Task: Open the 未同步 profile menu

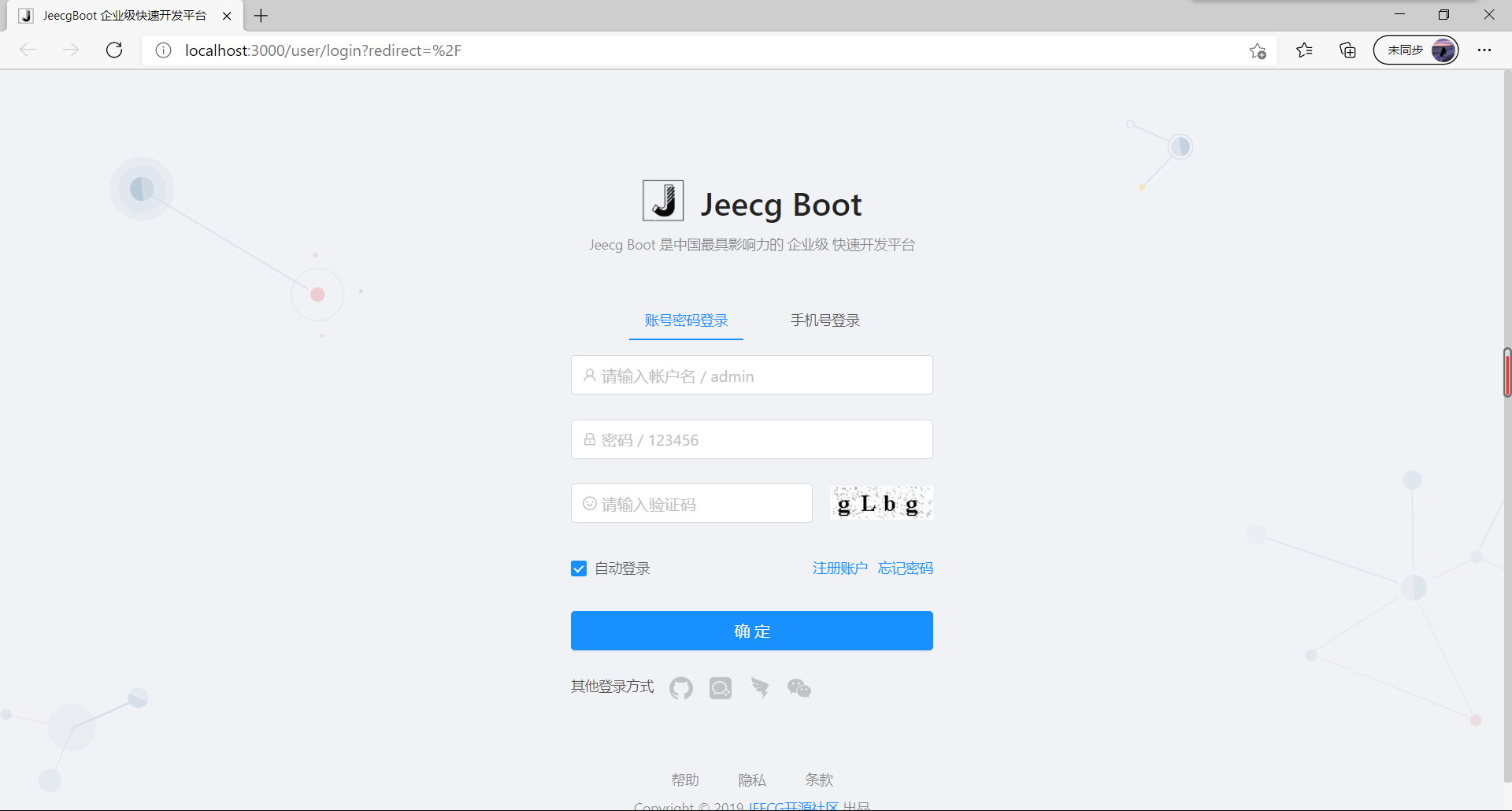Action: point(1415,50)
